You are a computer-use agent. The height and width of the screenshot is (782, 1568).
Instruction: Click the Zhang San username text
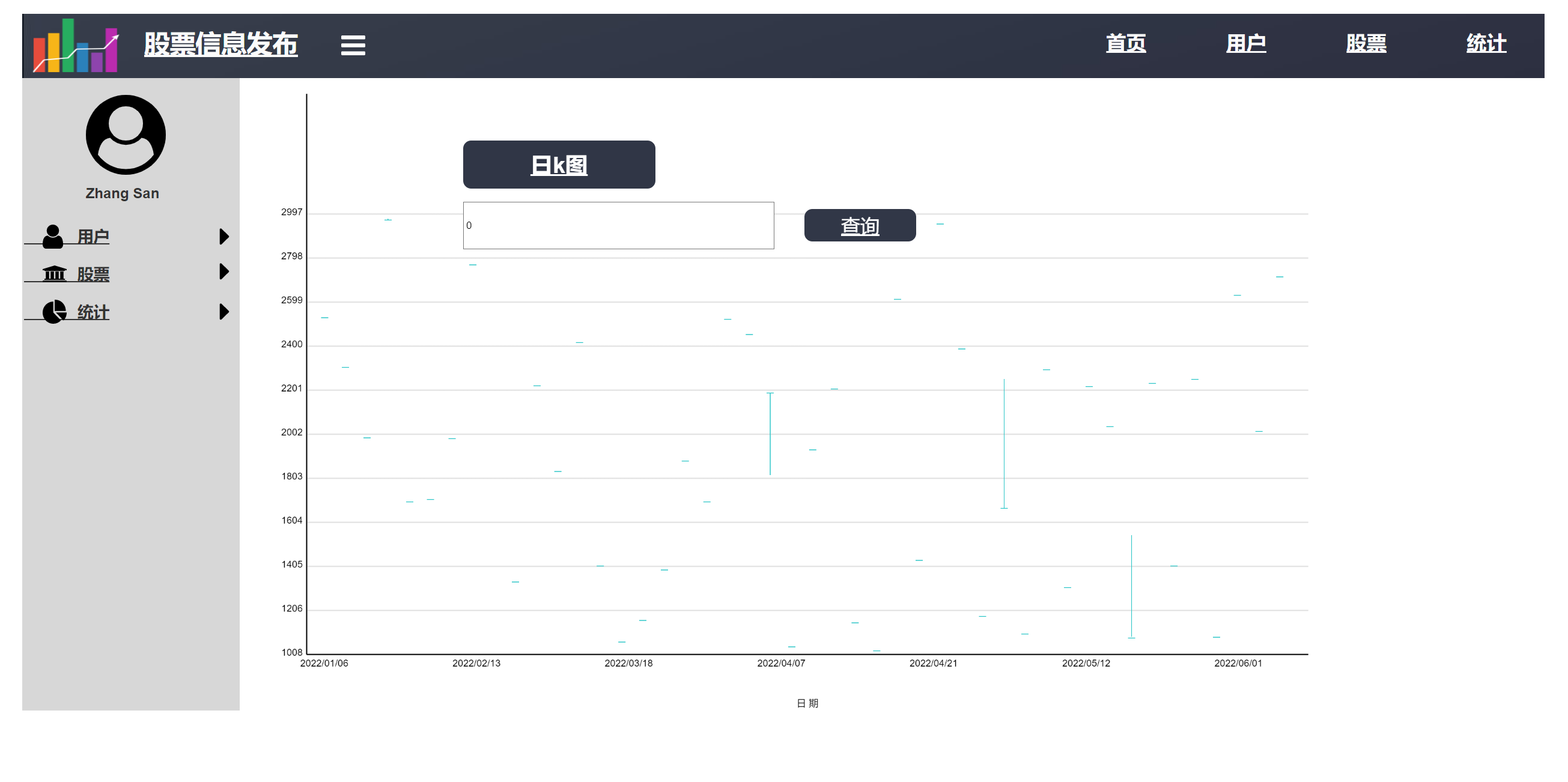[122, 193]
